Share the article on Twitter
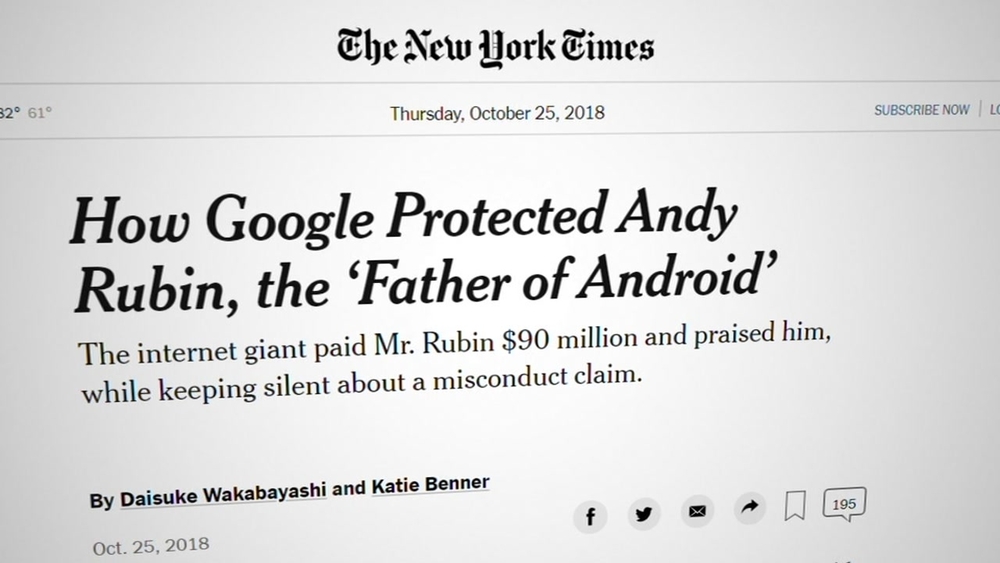 click(644, 514)
